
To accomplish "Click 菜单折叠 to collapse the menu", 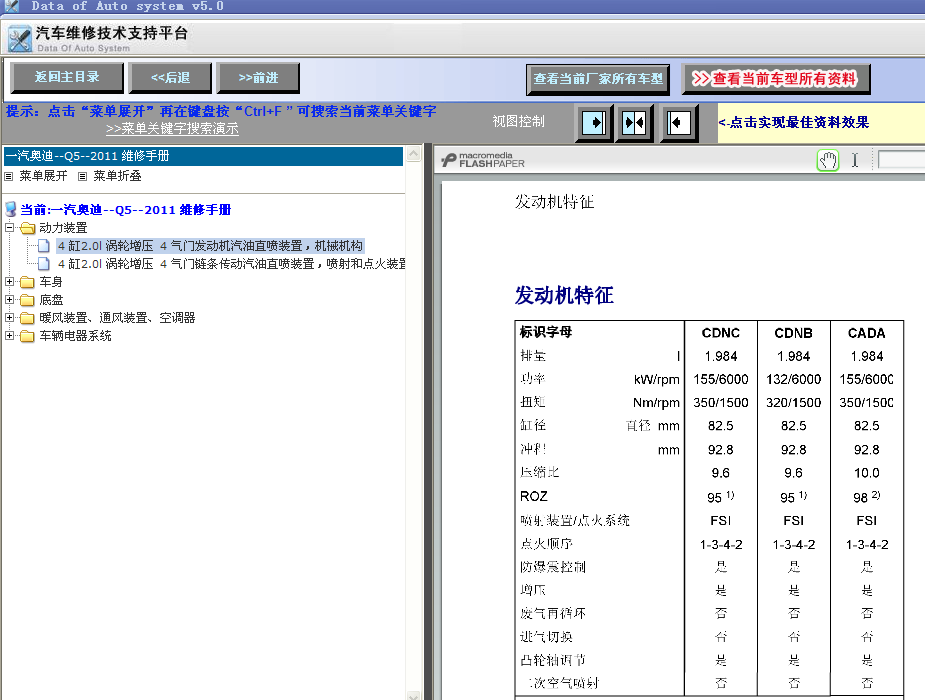I will click(x=117, y=176).
